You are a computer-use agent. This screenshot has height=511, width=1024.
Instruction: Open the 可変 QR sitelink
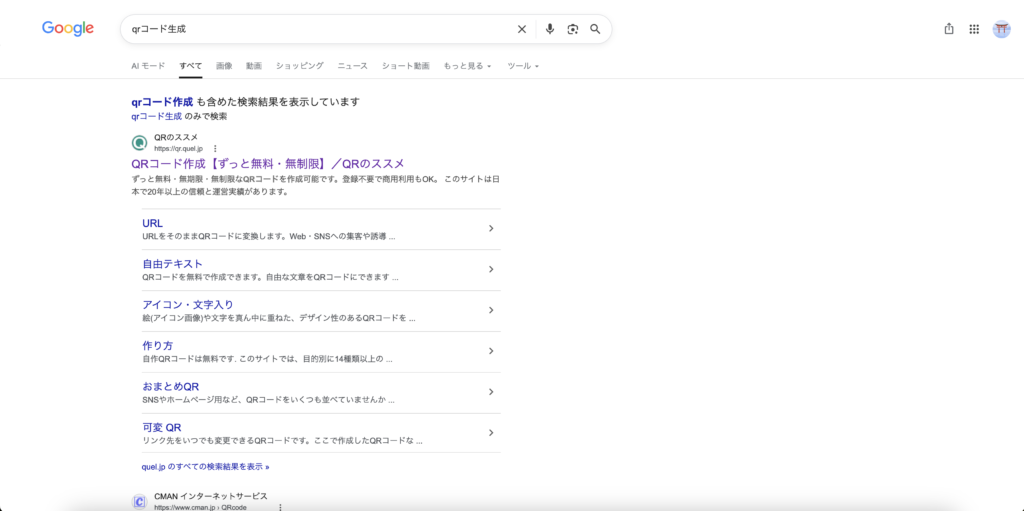[161, 427]
